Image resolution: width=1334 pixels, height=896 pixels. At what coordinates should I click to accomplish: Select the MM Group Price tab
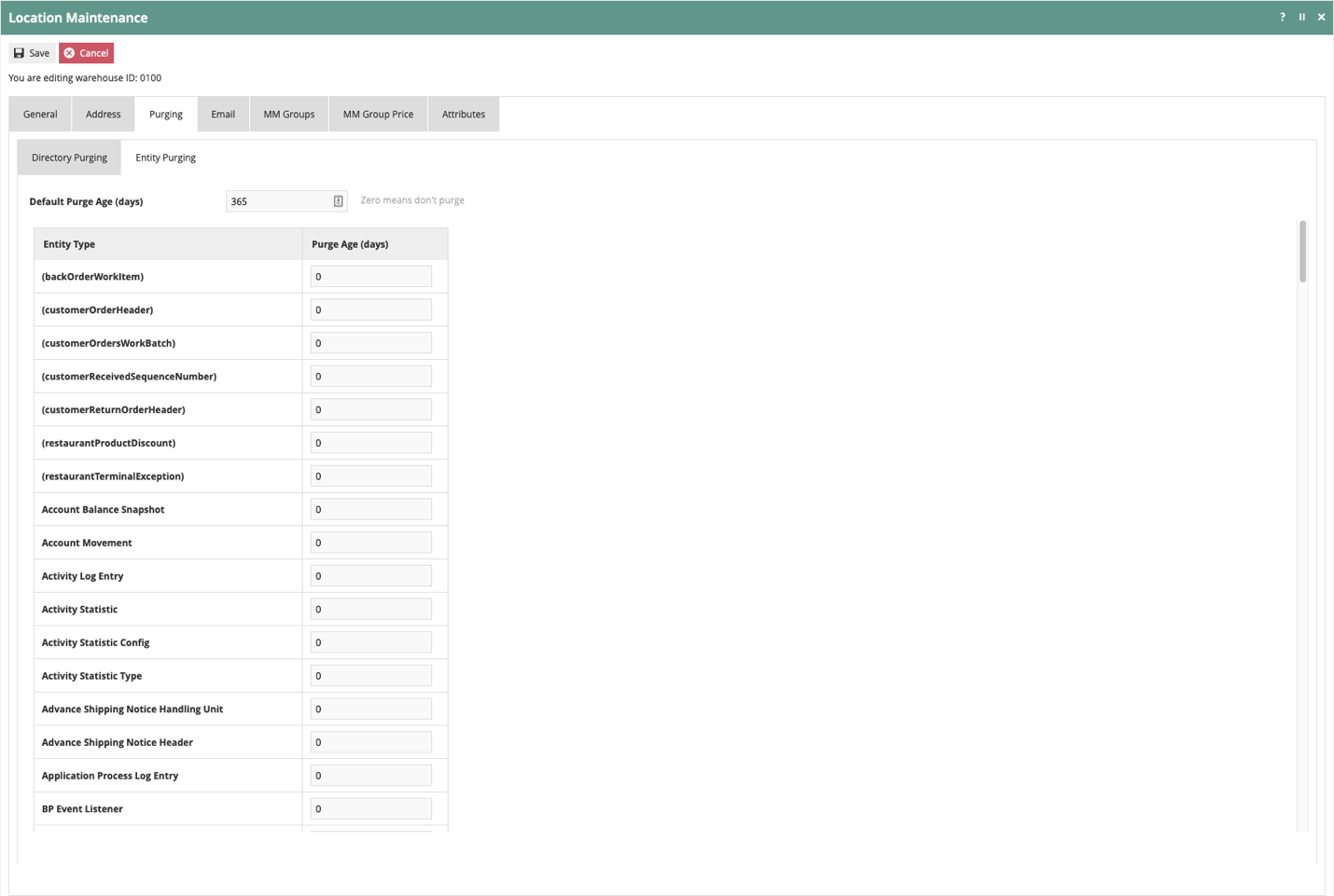[x=378, y=114]
